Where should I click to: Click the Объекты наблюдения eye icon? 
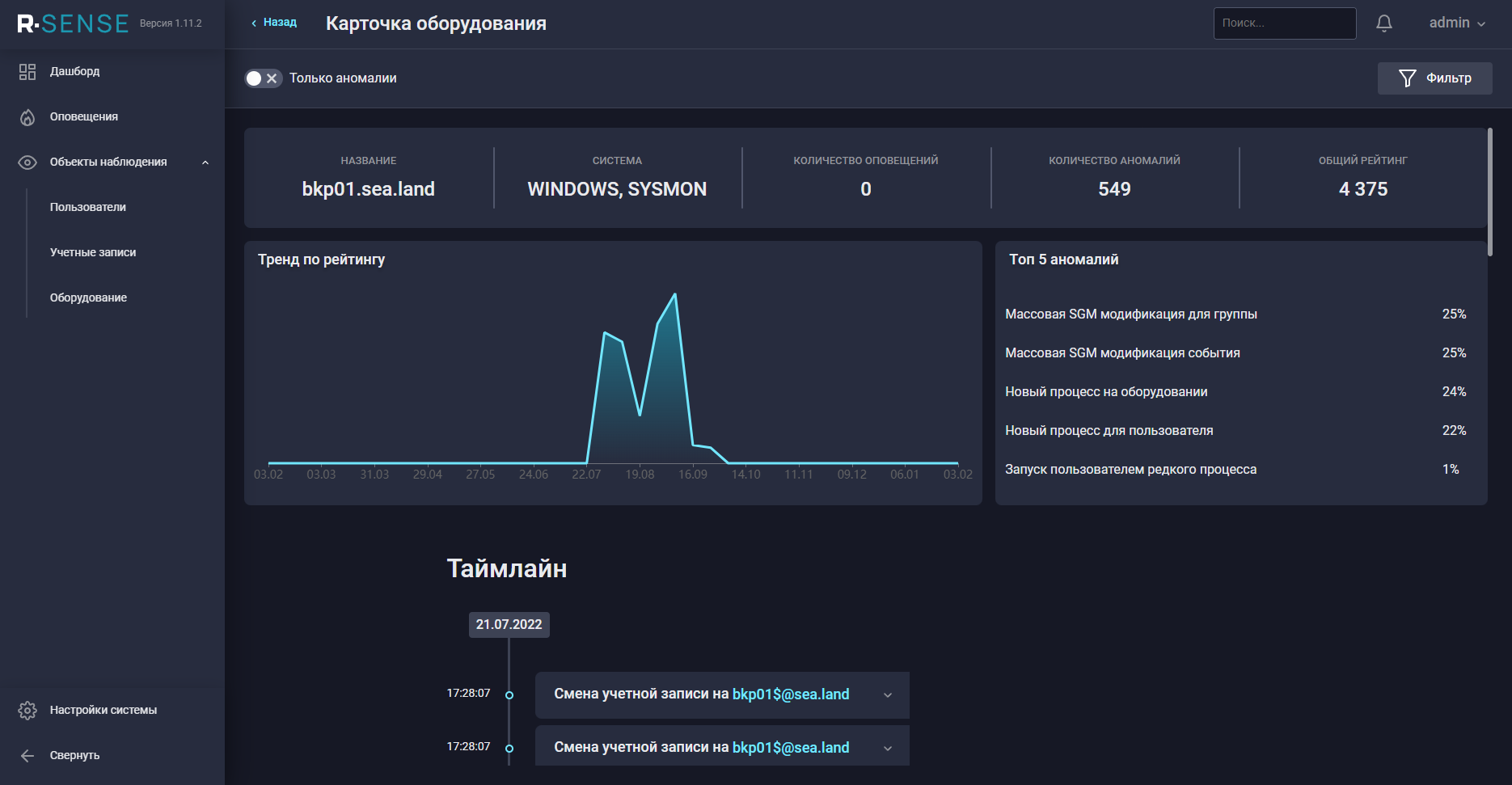pos(27,162)
